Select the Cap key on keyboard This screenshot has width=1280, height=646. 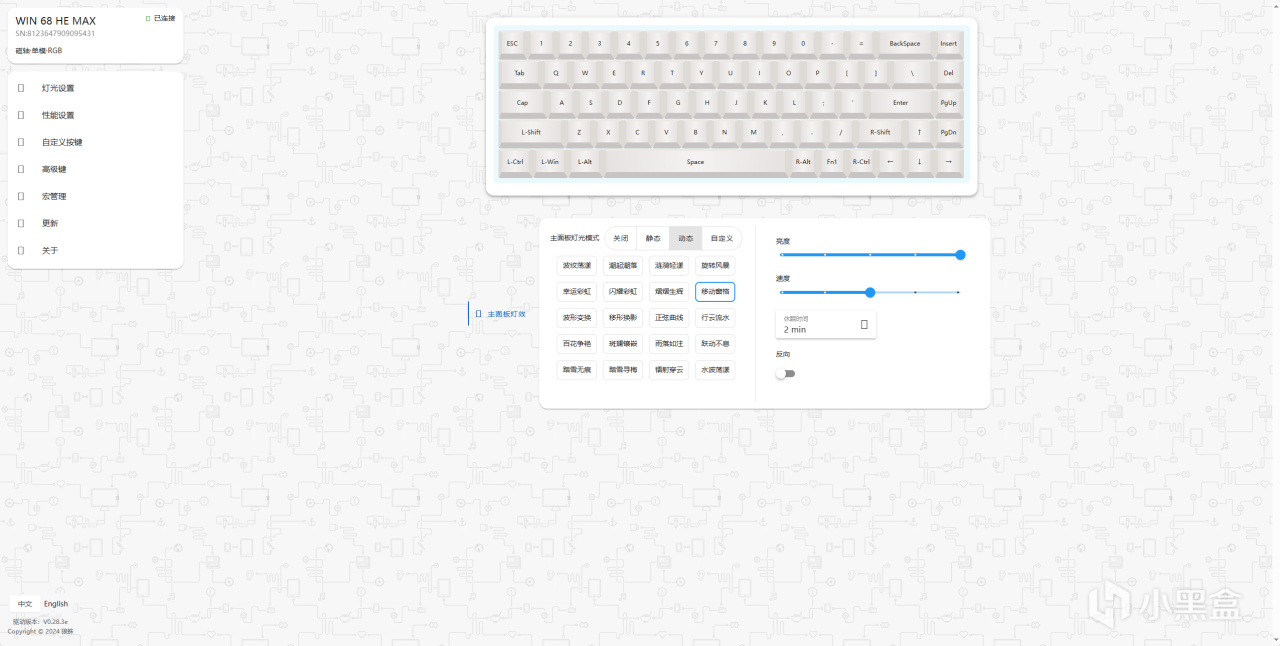(x=522, y=102)
